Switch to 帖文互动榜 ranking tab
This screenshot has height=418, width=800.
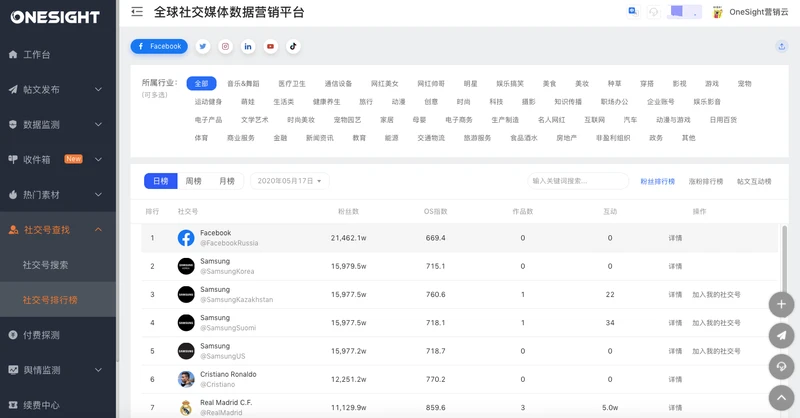[754, 181]
